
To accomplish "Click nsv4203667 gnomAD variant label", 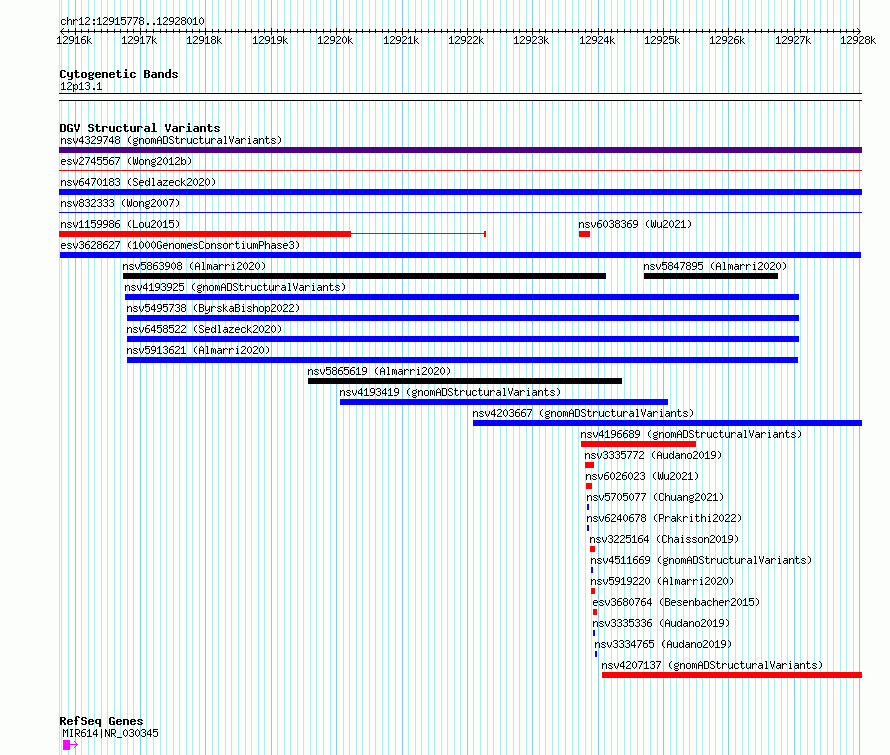I will pyautogui.click(x=583, y=413).
